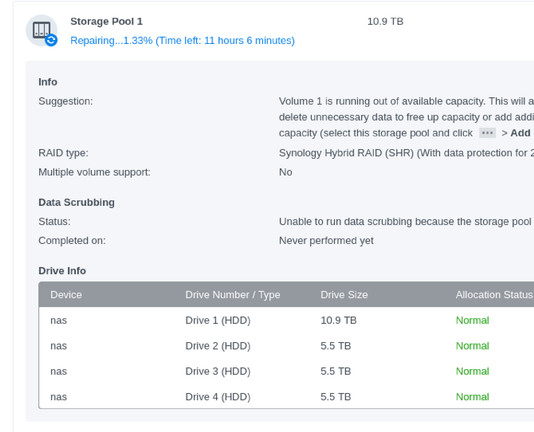This screenshot has width=534, height=432.
Task: Select the Drive 3 (HDD) row
Action: (286, 371)
